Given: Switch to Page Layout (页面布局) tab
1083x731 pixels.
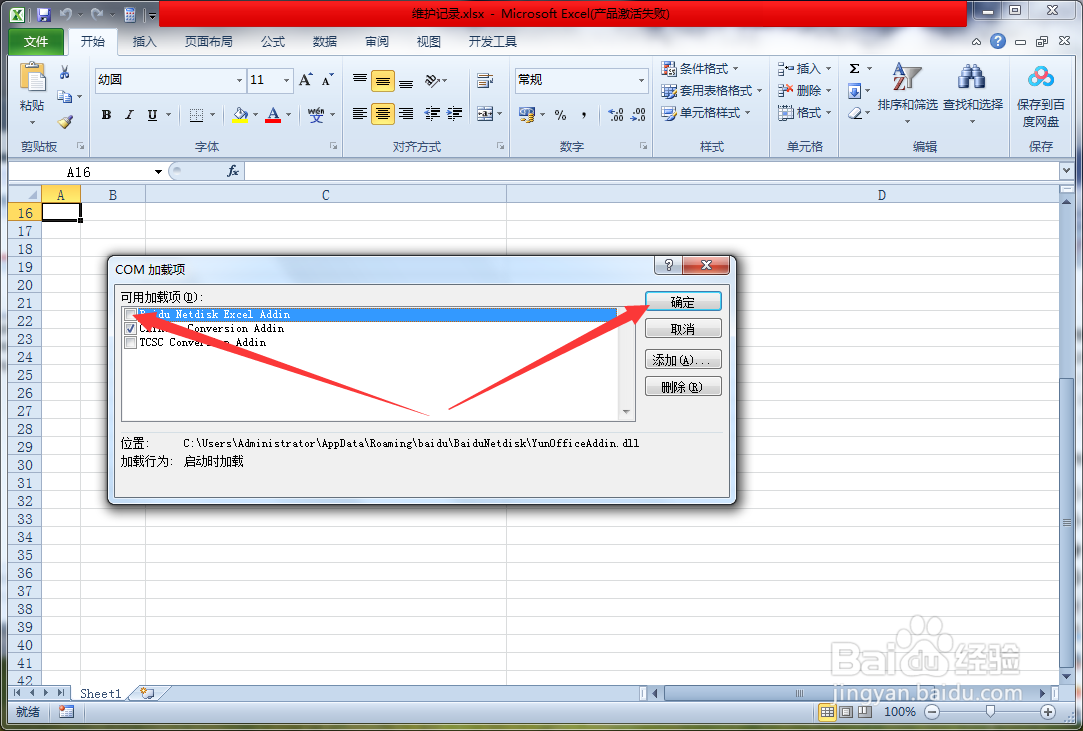Looking at the screenshot, I should pyautogui.click(x=209, y=41).
